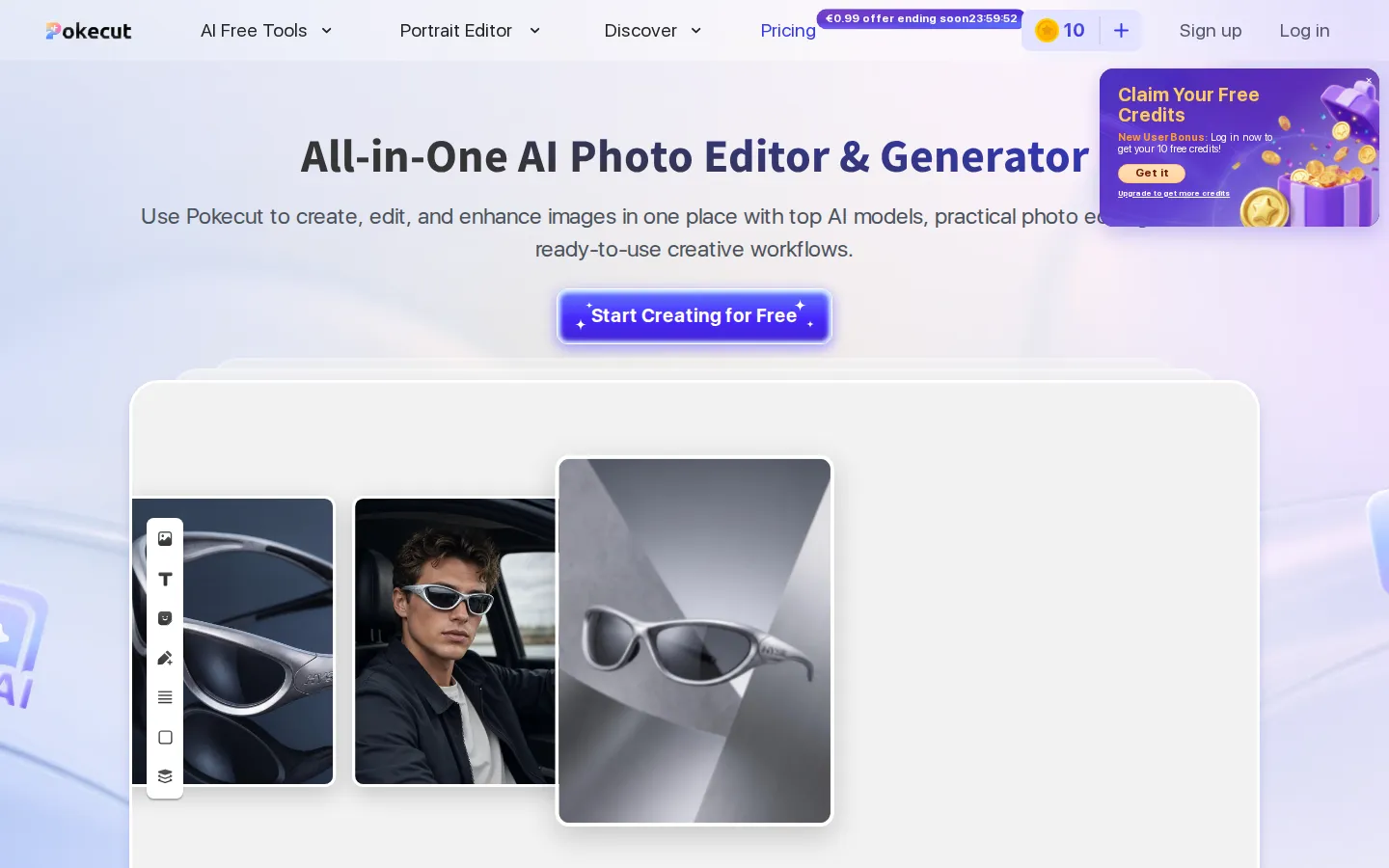Select the sticker tool in editor toolbar

click(x=165, y=618)
